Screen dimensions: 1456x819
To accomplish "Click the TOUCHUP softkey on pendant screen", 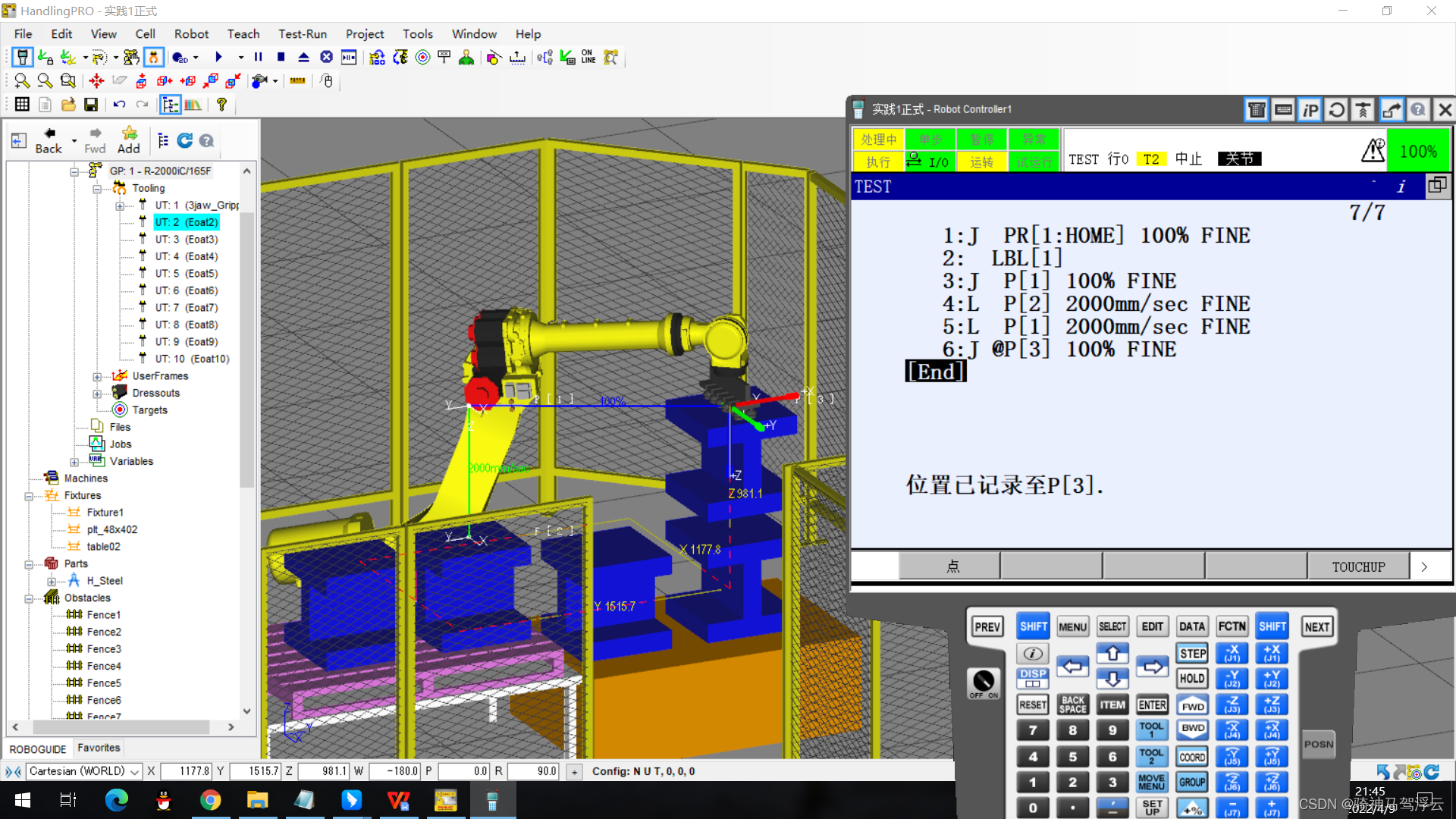I will click(1358, 566).
